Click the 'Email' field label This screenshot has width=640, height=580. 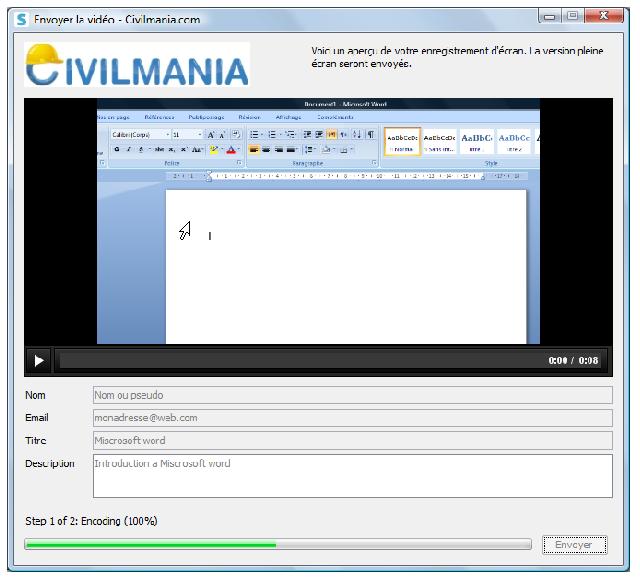[x=37, y=418]
